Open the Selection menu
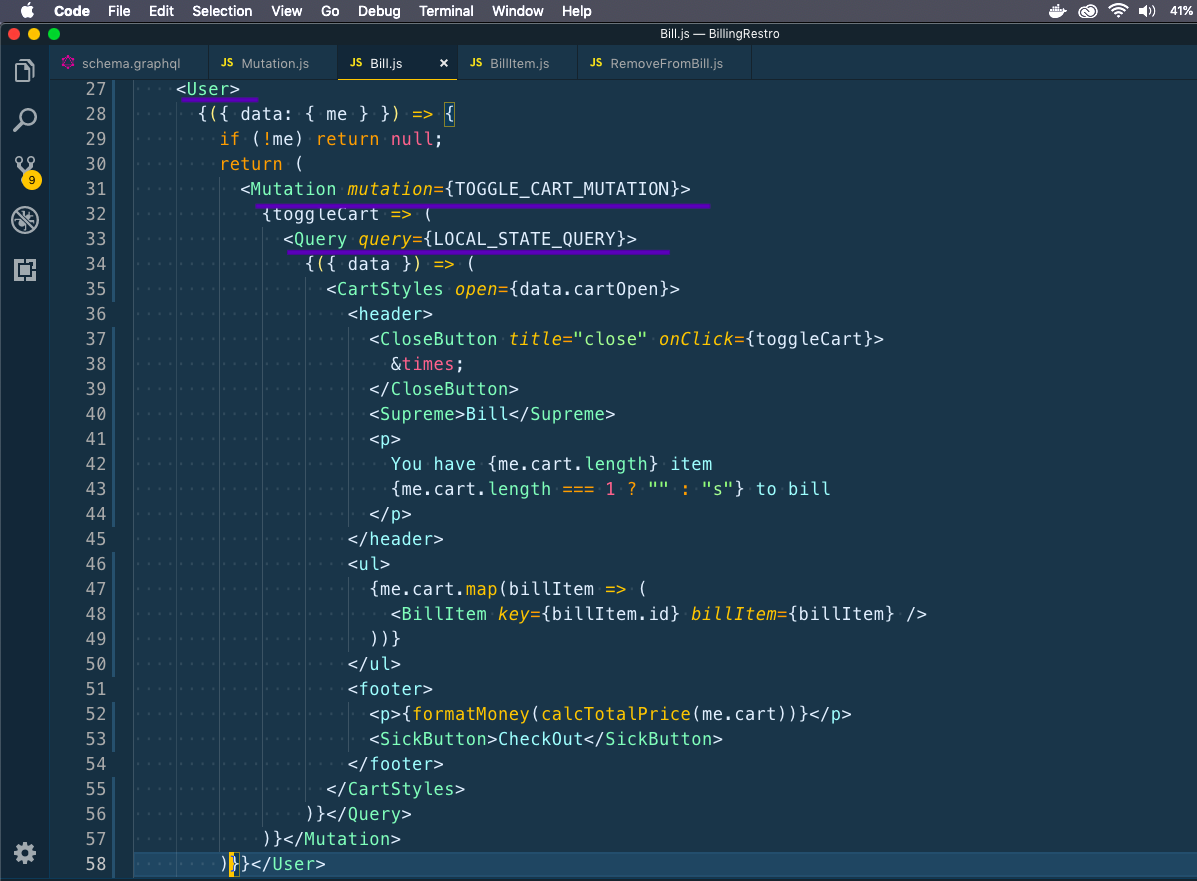The image size is (1197, 881). (222, 11)
